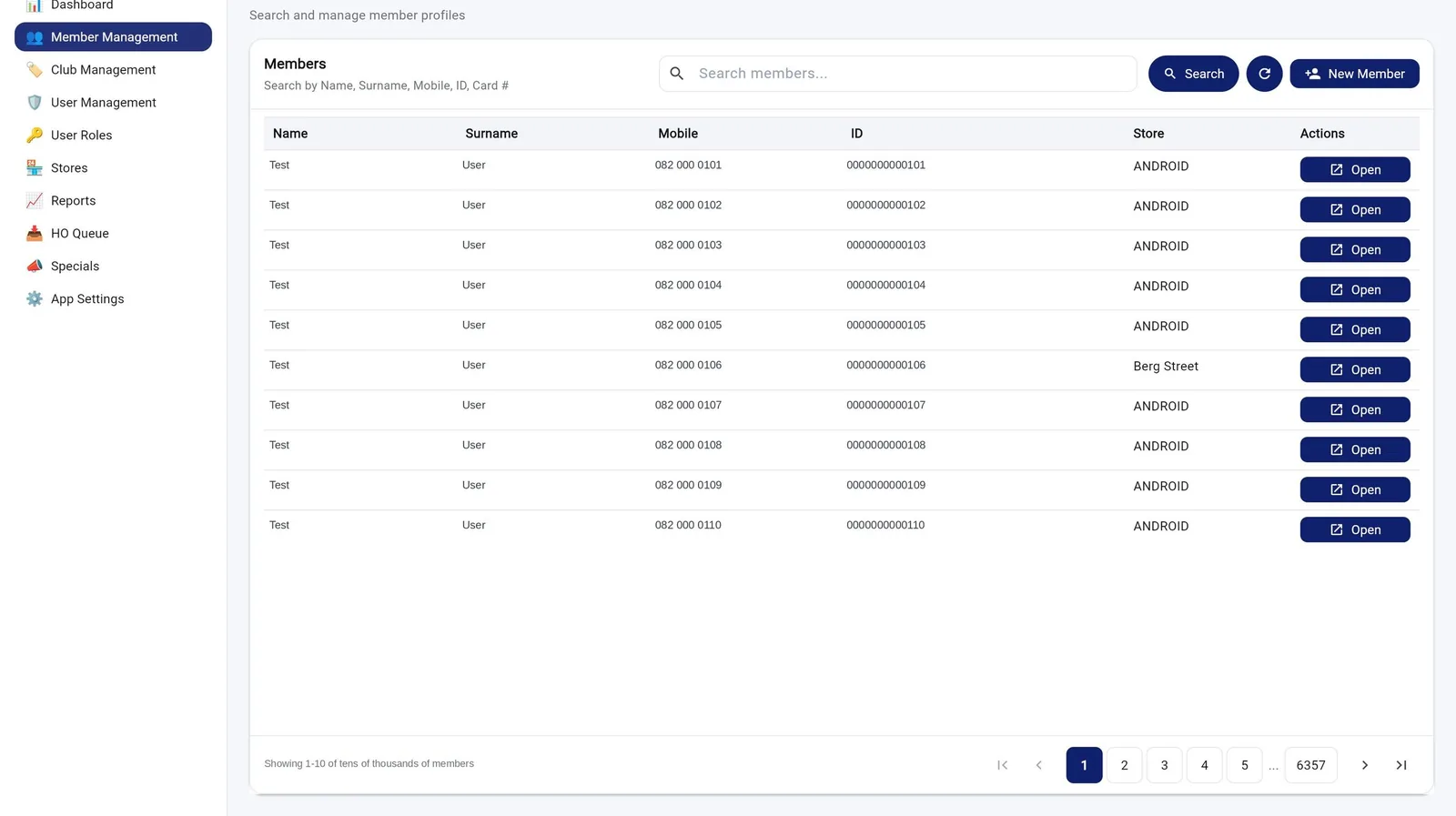Viewport: 1456px width, 816px height.
Task: Select page 4 in pagination
Action: click(1204, 765)
